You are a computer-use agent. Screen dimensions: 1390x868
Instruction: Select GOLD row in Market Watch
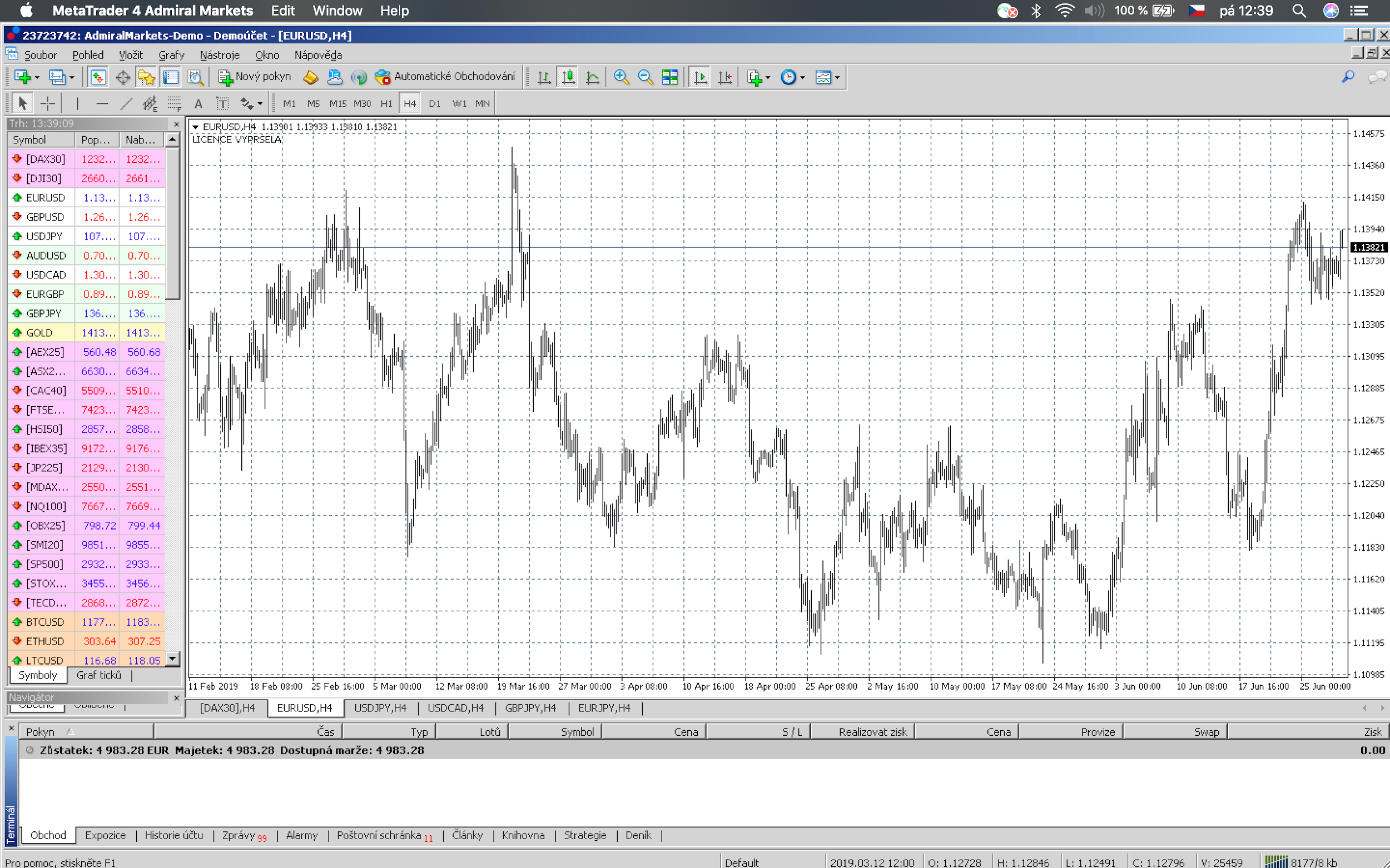[x=86, y=332]
